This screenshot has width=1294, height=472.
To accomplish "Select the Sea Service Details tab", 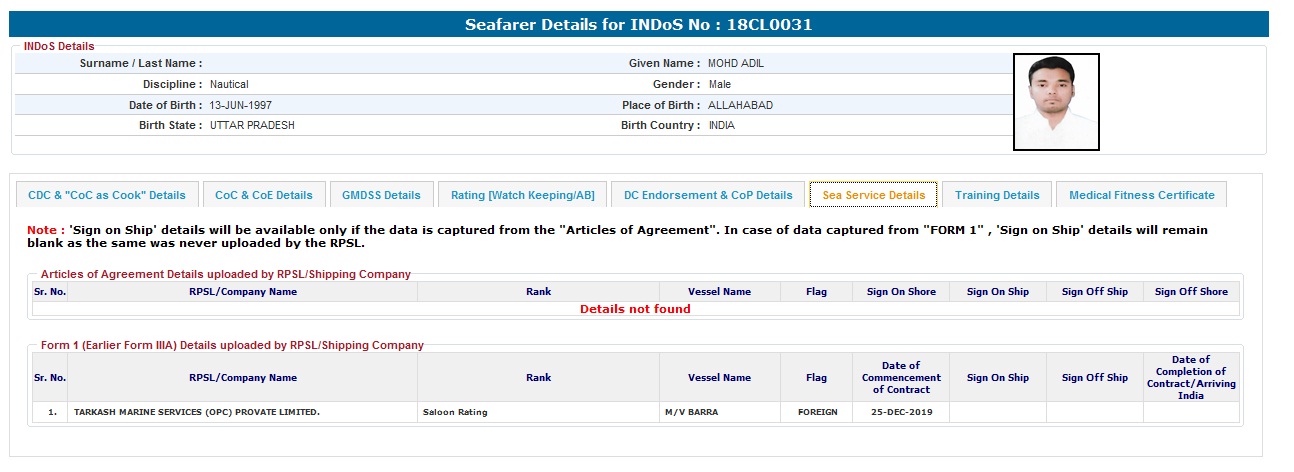I will point(873,195).
